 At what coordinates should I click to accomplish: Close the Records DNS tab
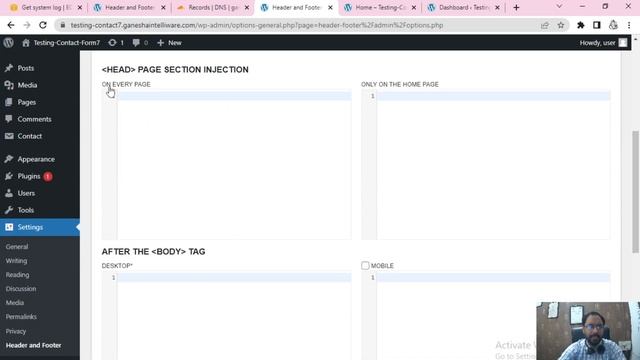pos(247,7)
